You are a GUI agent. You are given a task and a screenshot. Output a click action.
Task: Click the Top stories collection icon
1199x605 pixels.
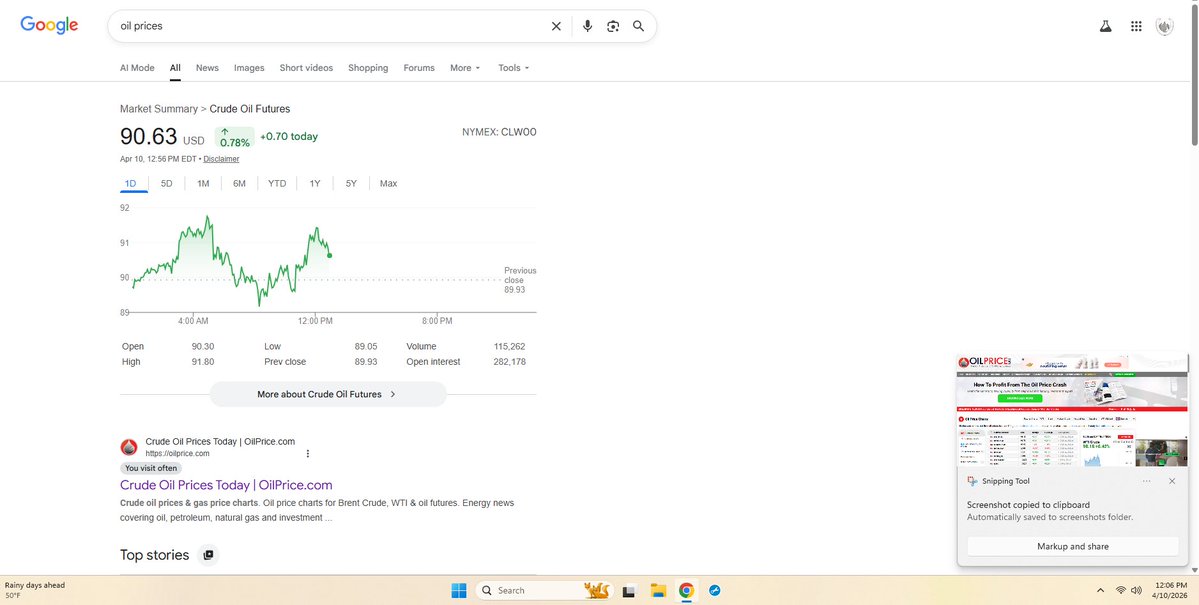coord(208,555)
